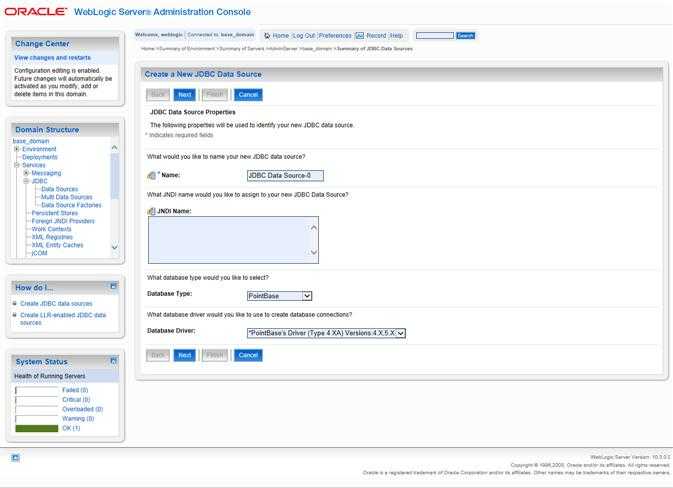Click Summary of Servers breadcrumb

(x=242, y=48)
